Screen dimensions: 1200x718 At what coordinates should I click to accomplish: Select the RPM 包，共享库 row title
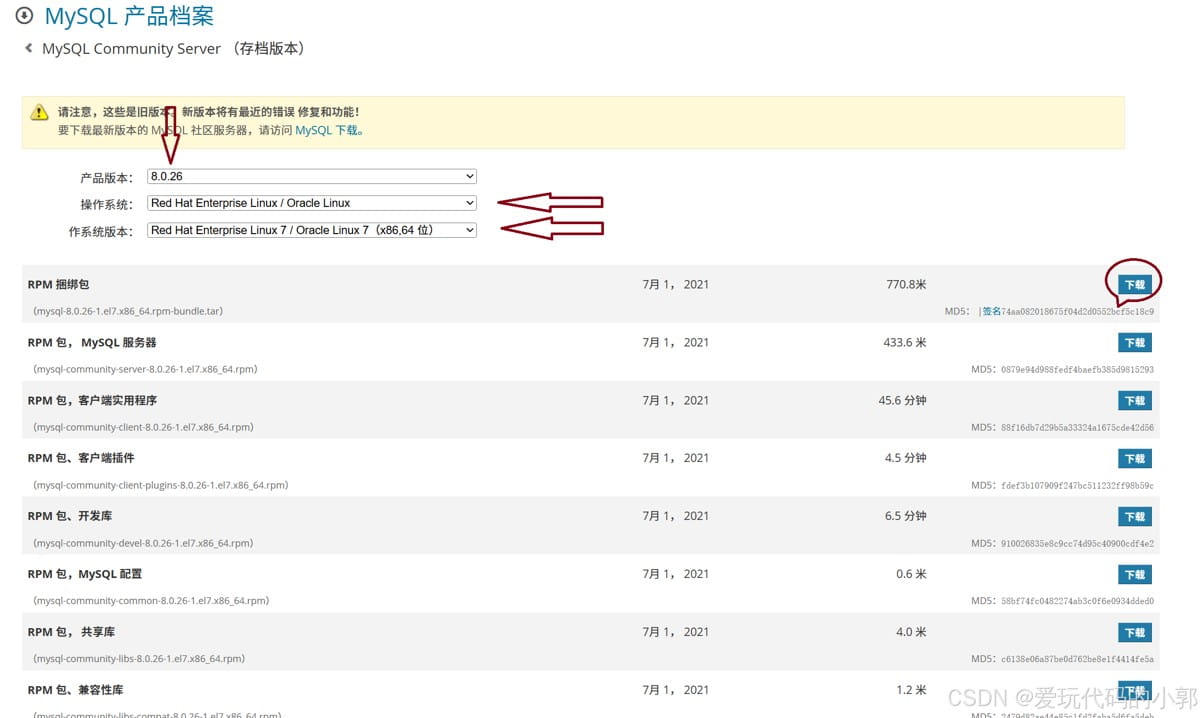(72, 632)
